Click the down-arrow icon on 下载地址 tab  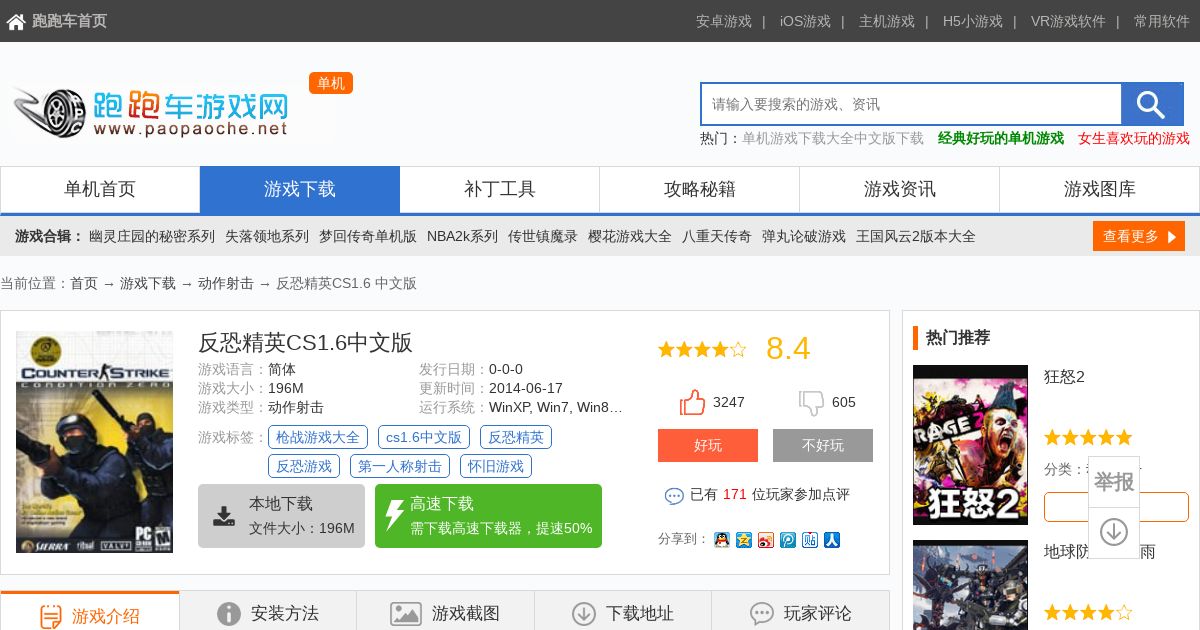click(x=583, y=613)
